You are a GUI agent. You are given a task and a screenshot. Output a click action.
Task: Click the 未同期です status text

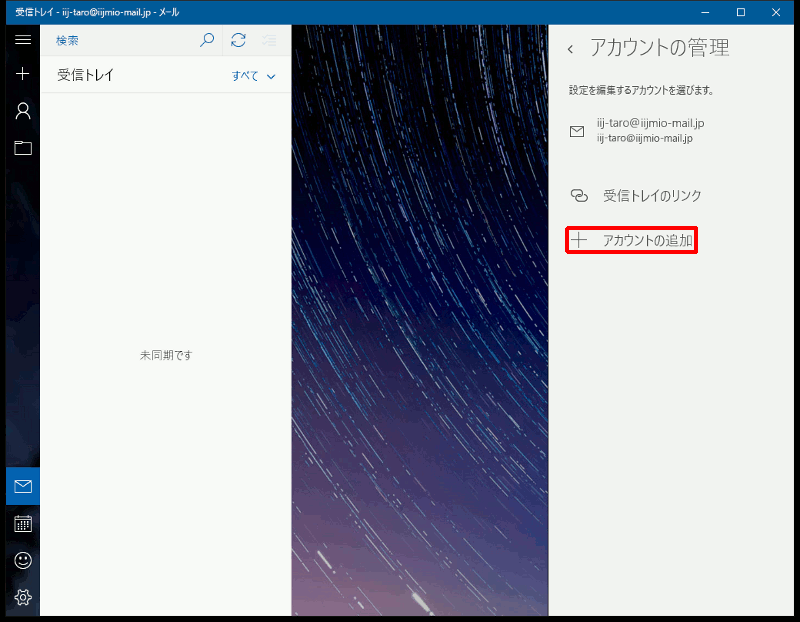[x=166, y=355]
